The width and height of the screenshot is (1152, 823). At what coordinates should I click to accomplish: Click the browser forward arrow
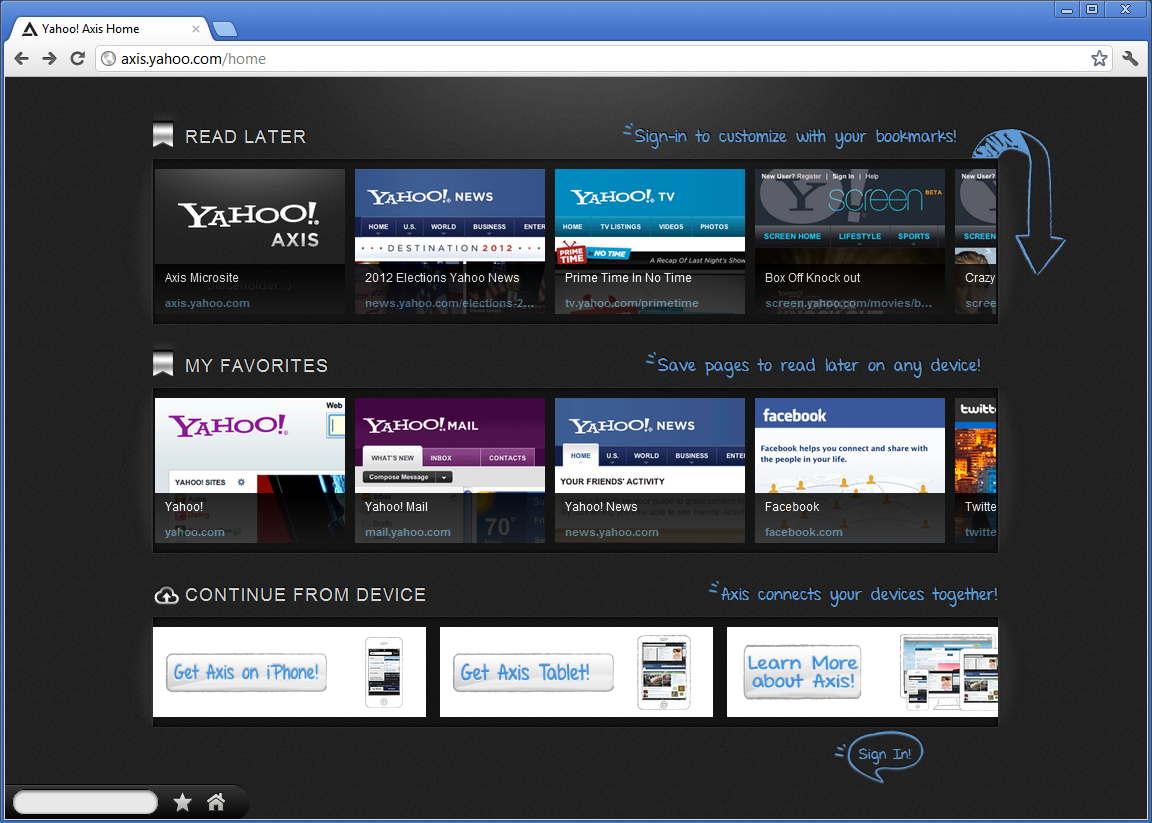(x=49, y=59)
